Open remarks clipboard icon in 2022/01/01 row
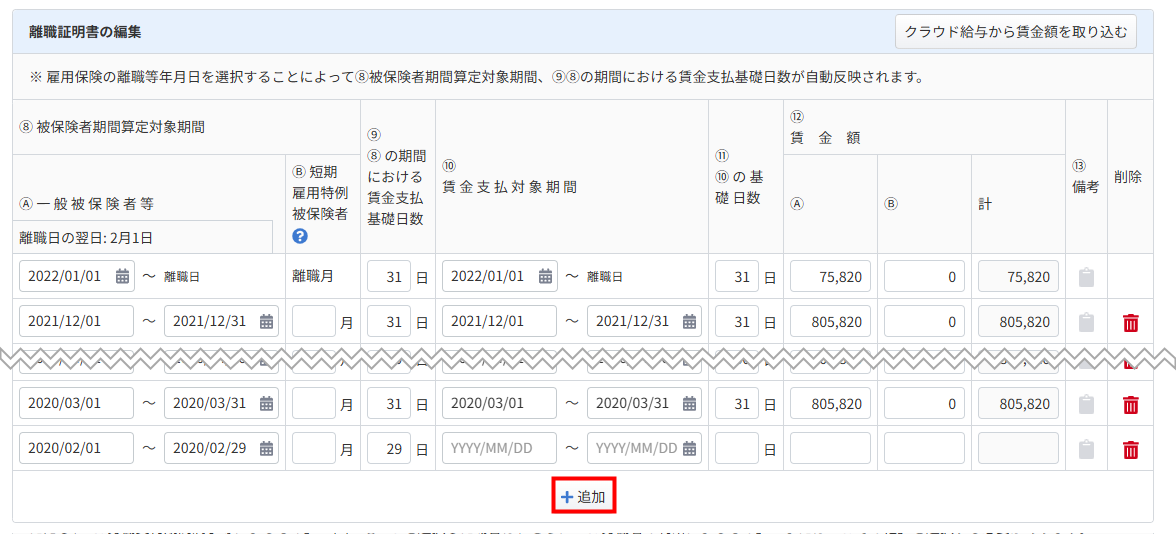Screen dimensions: 1176x534 click(x=1086, y=277)
